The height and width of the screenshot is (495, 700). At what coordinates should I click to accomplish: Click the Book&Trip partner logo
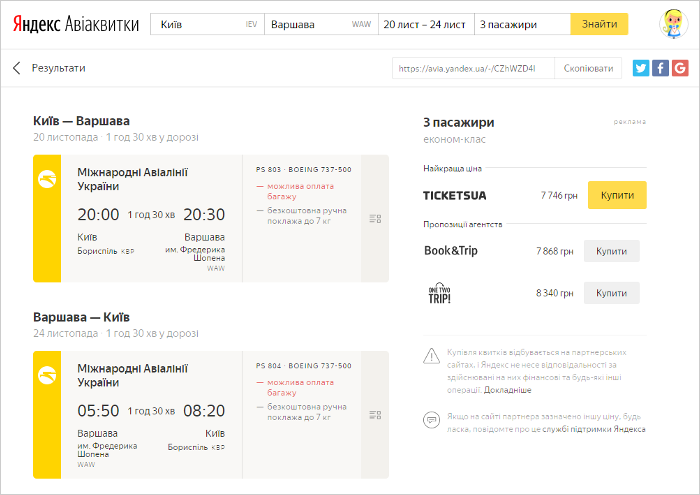point(450,251)
